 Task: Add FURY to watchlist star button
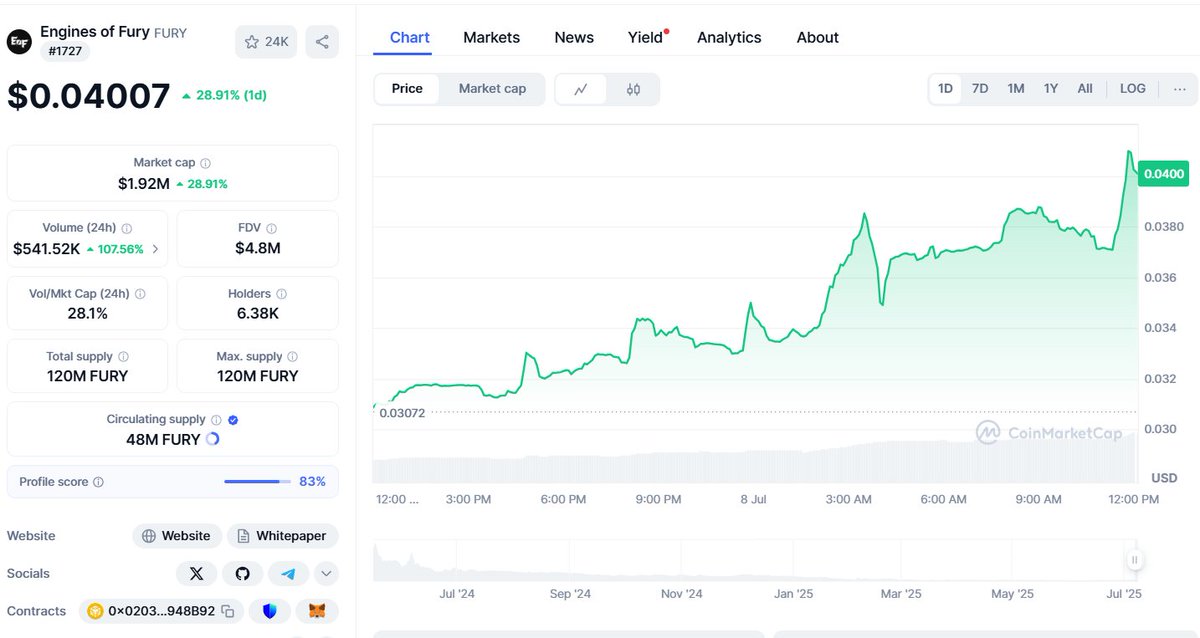click(x=266, y=42)
